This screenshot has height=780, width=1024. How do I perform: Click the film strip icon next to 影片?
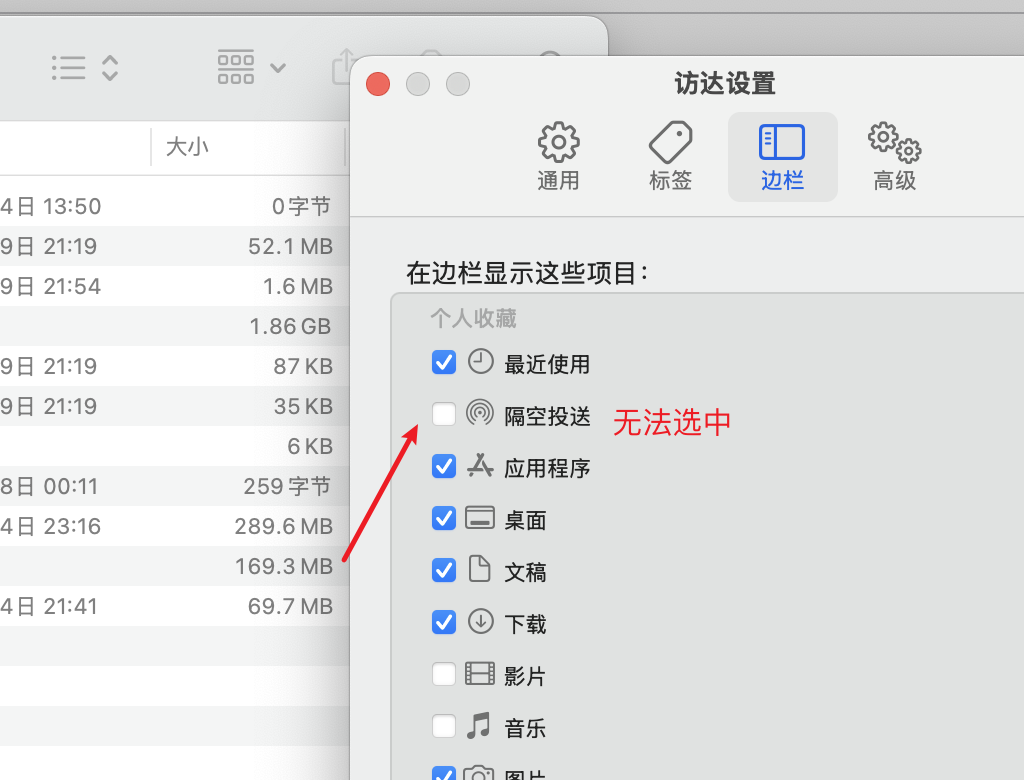point(480,674)
